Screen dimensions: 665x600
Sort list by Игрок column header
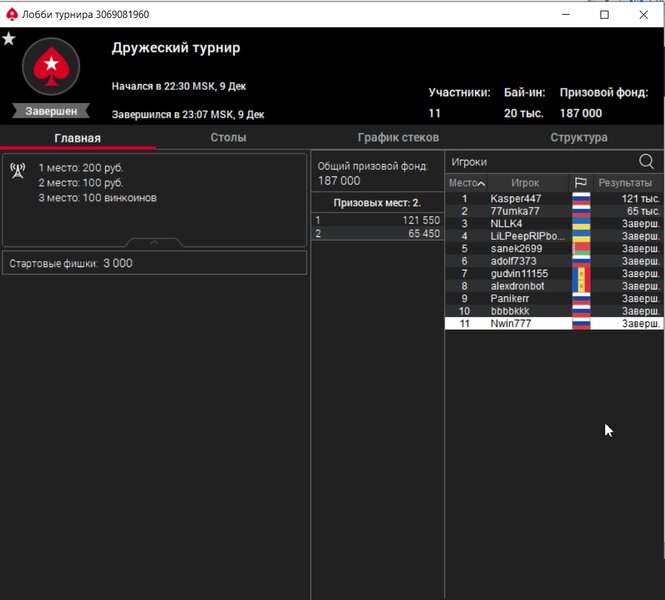525,183
